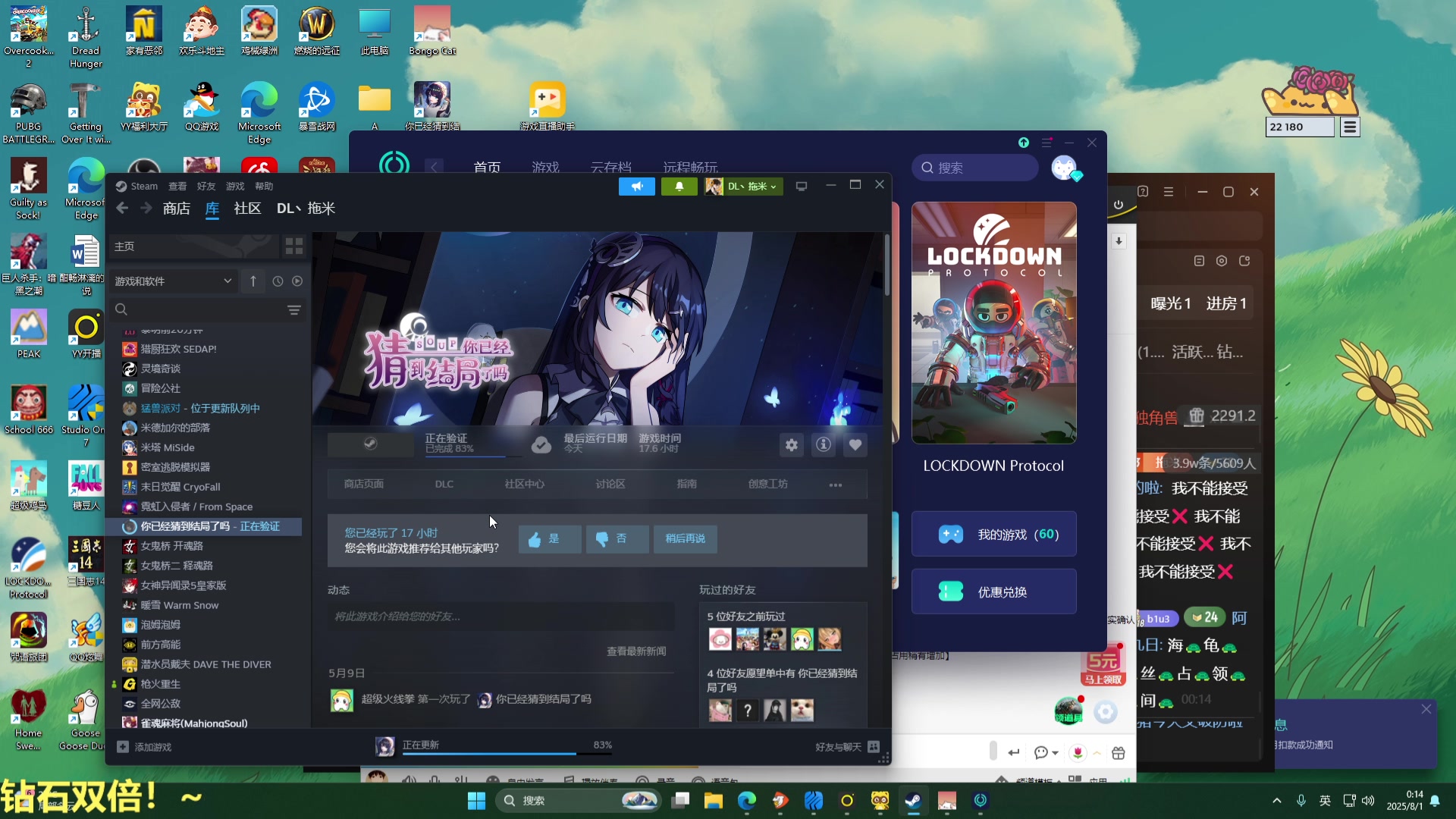
Task: Select 潜水员戴夫 DAVE THE DIVER entry
Action: (205, 664)
